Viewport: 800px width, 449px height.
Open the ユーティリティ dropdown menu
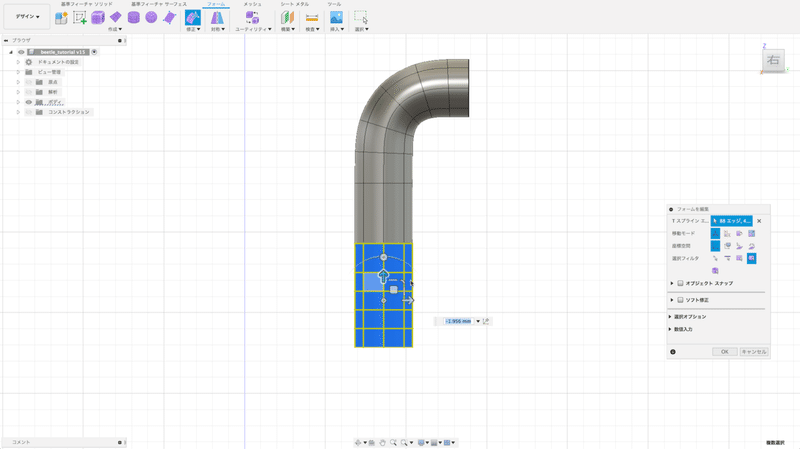pyautogui.click(x=253, y=30)
